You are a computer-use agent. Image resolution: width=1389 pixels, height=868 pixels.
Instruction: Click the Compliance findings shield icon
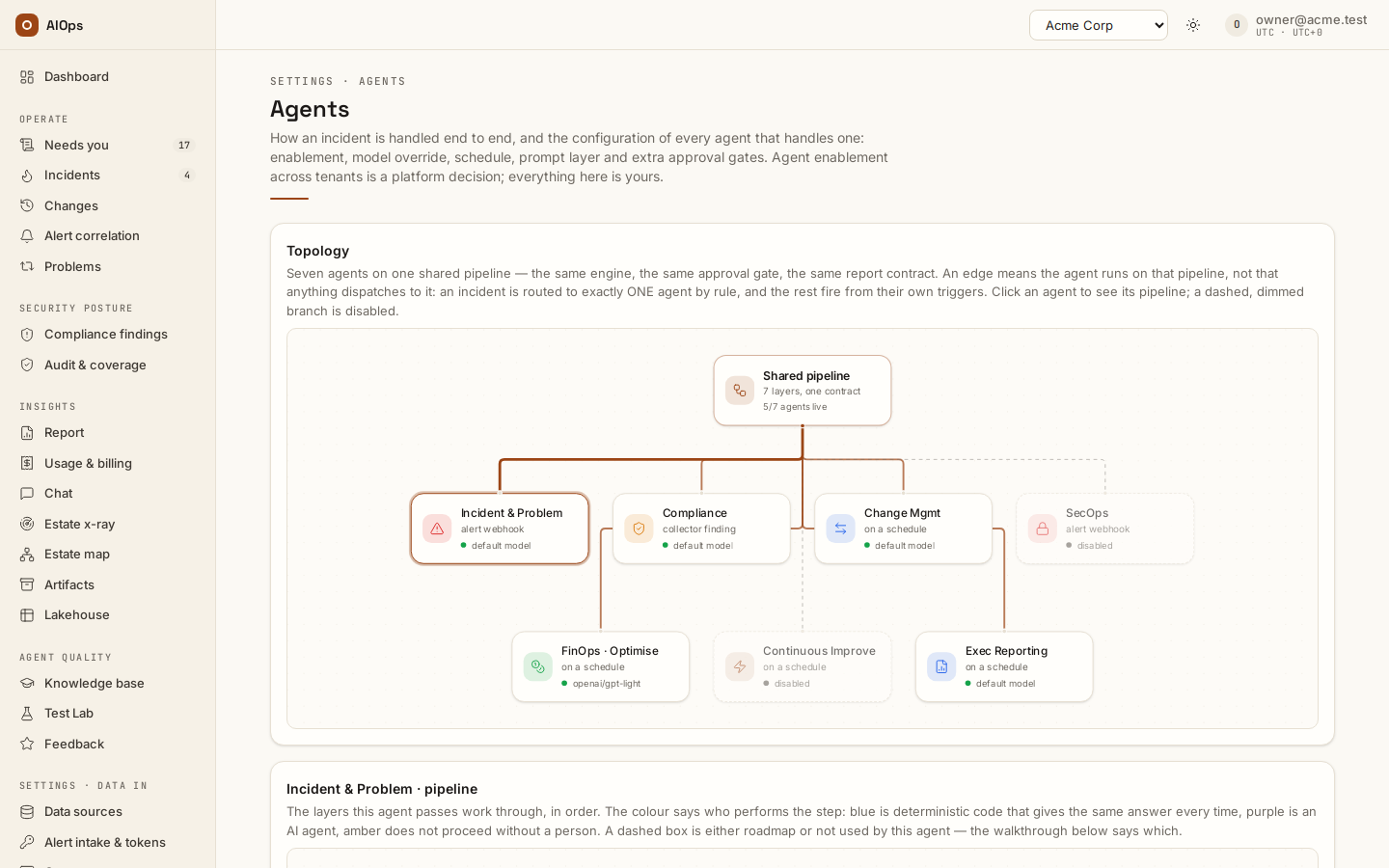[x=27, y=335]
